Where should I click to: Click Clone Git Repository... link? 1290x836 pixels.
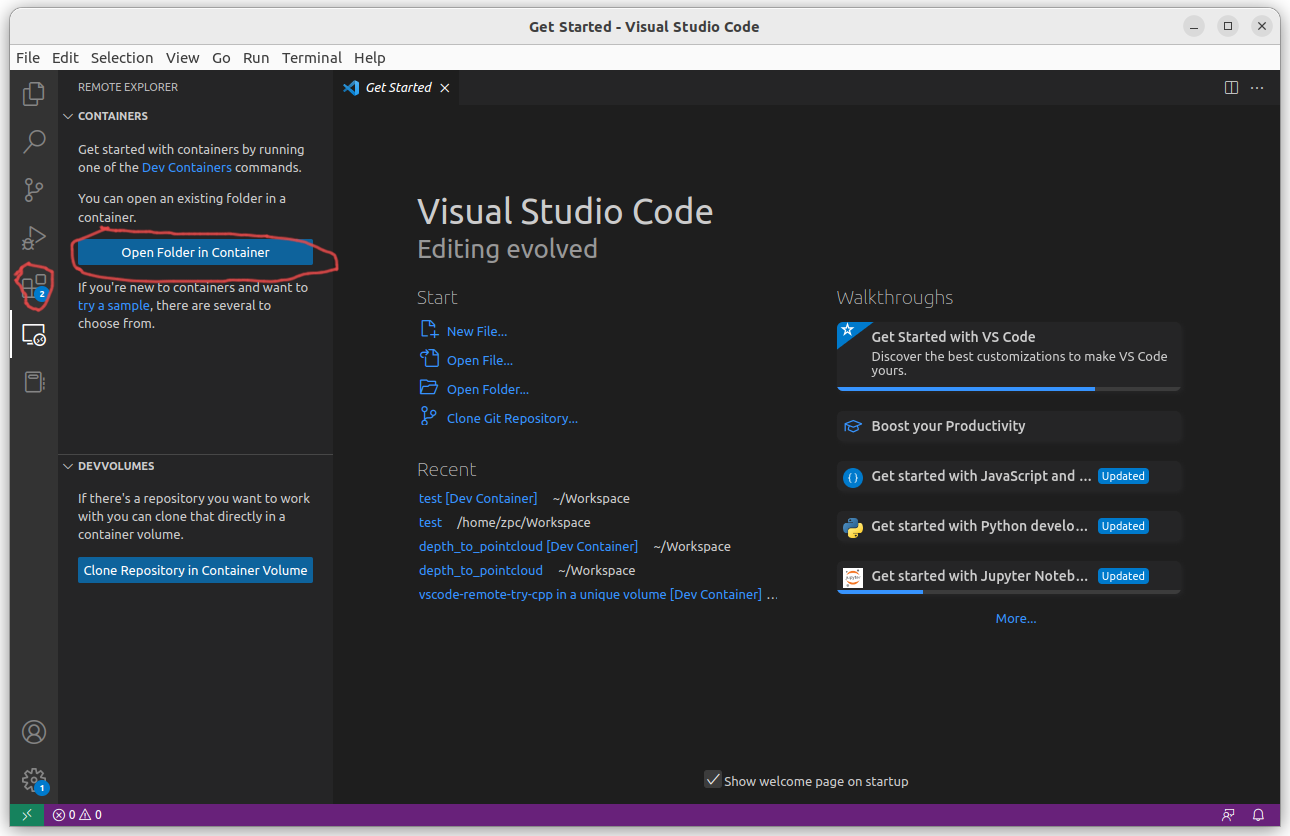[512, 418]
